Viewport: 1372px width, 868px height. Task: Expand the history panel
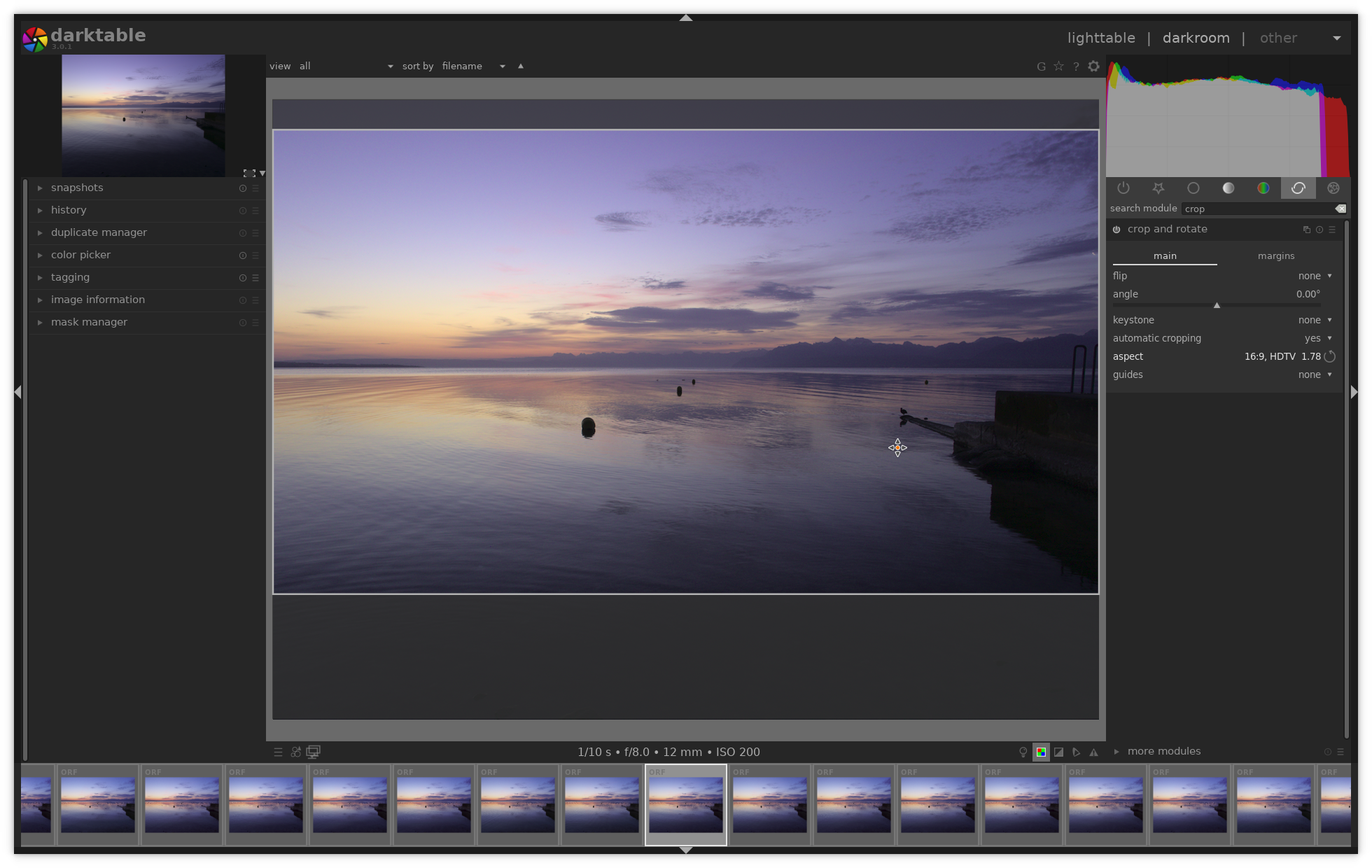point(69,210)
